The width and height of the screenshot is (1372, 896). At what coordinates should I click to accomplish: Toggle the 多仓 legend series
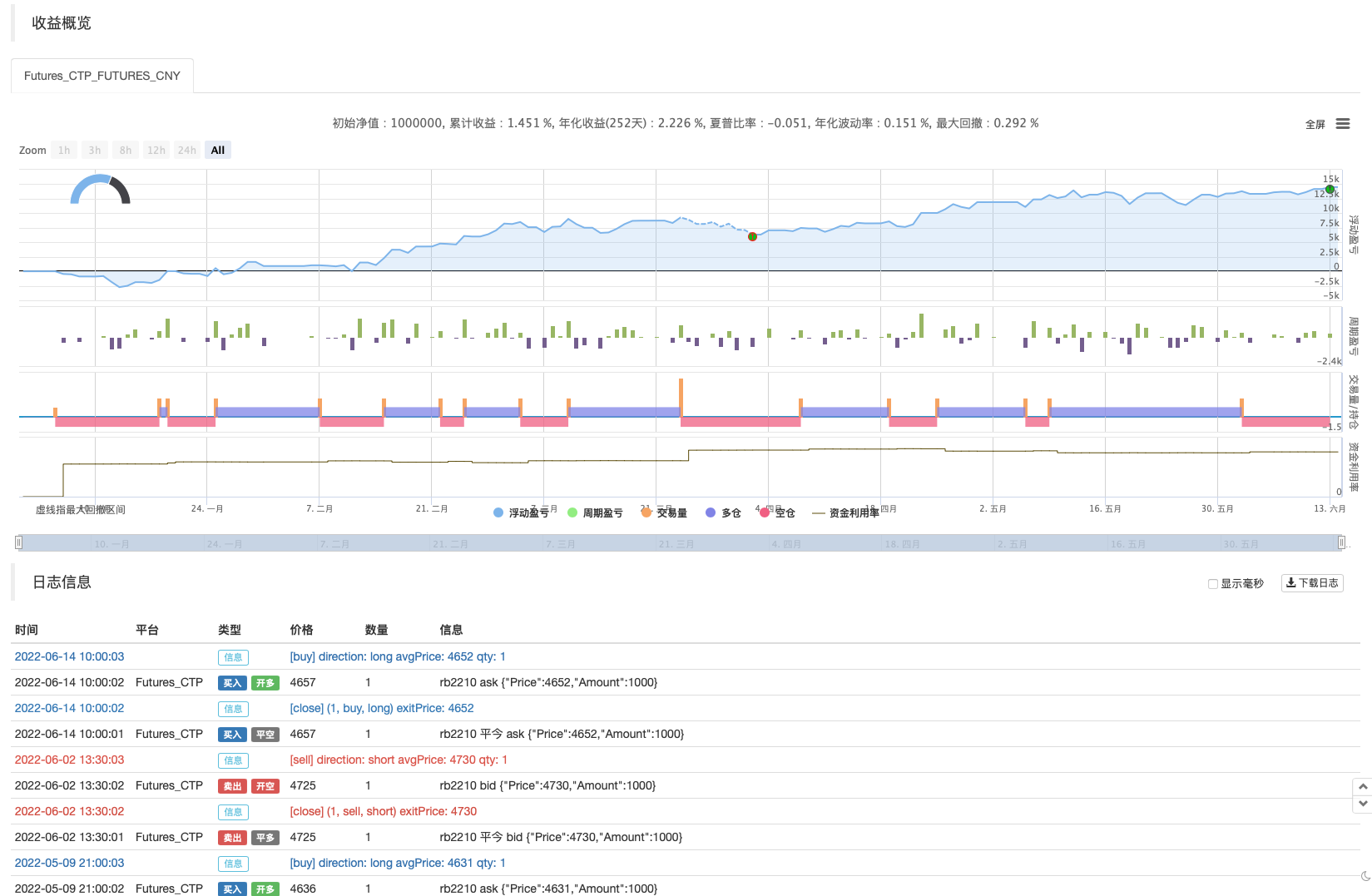pyautogui.click(x=723, y=513)
